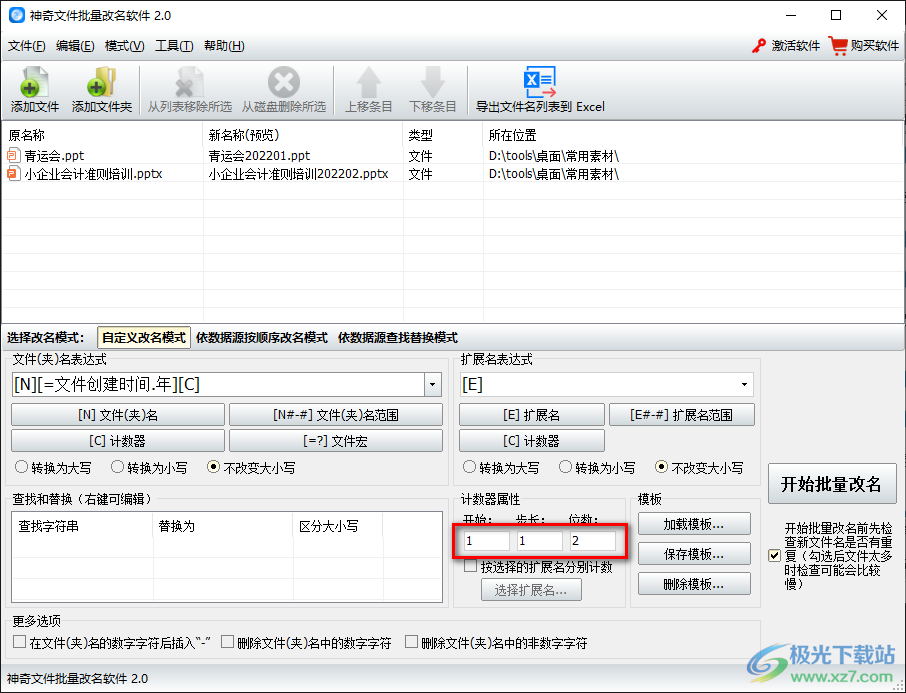Select filename 不改变大小写 radio
Image resolution: width=906 pixels, height=693 pixels.
[213, 467]
